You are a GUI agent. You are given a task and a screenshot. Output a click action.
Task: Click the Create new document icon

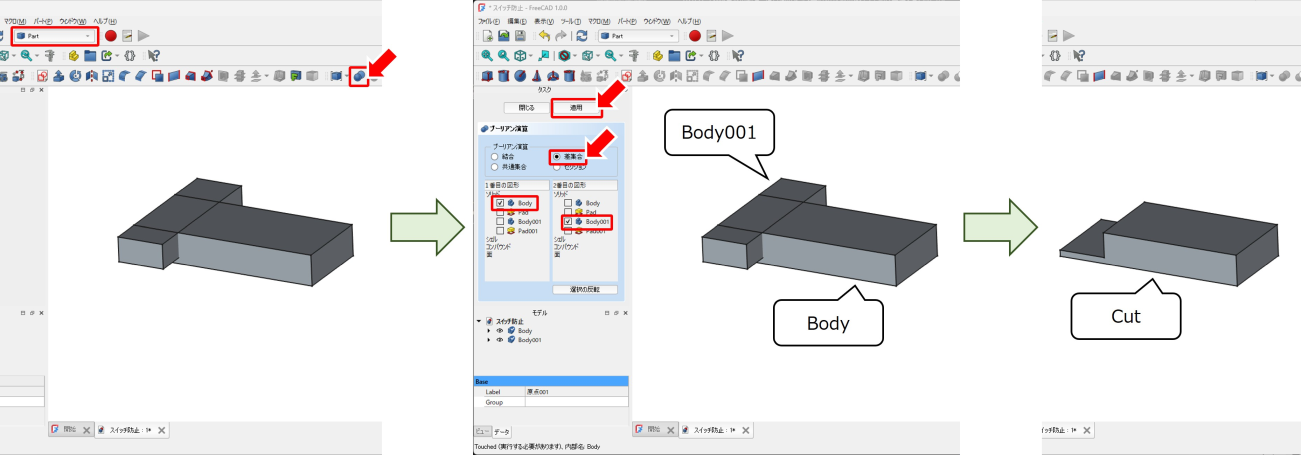click(x=487, y=35)
